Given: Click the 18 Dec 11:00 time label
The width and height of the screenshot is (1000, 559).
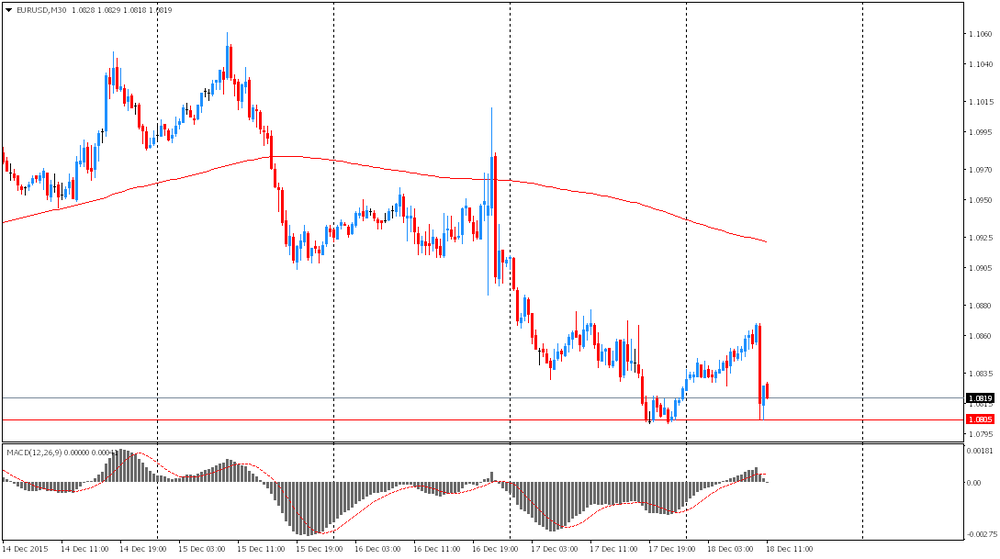Looking at the screenshot, I should [x=790, y=549].
